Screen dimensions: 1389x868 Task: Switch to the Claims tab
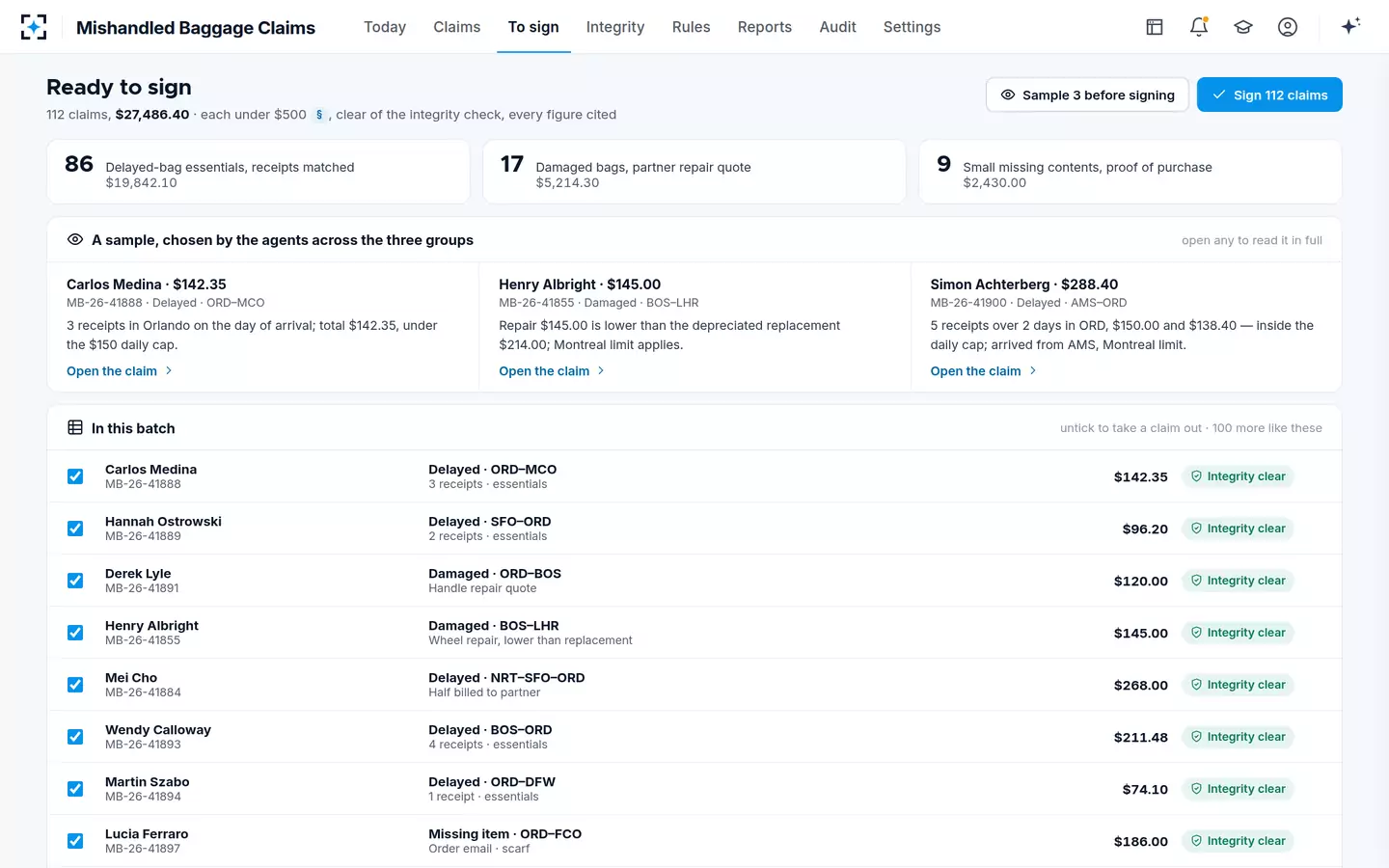pyautogui.click(x=457, y=27)
